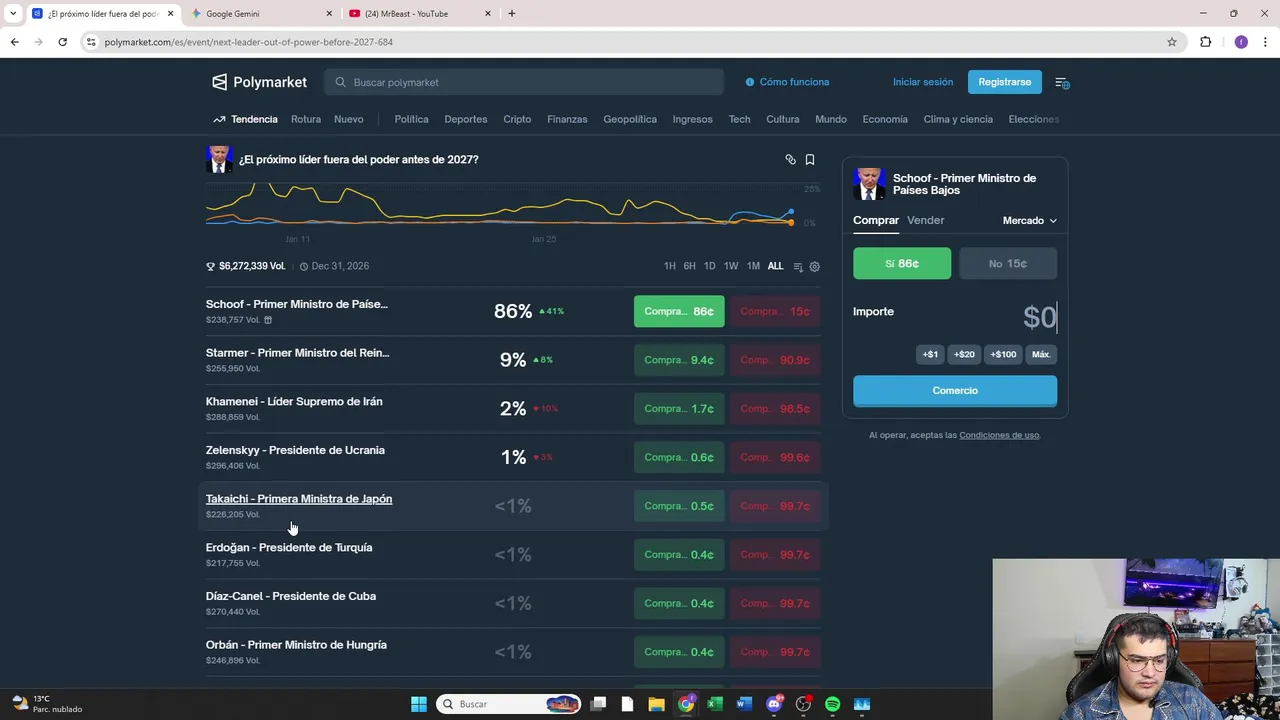Click the Buscar polymarket search field

coord(524,82)
